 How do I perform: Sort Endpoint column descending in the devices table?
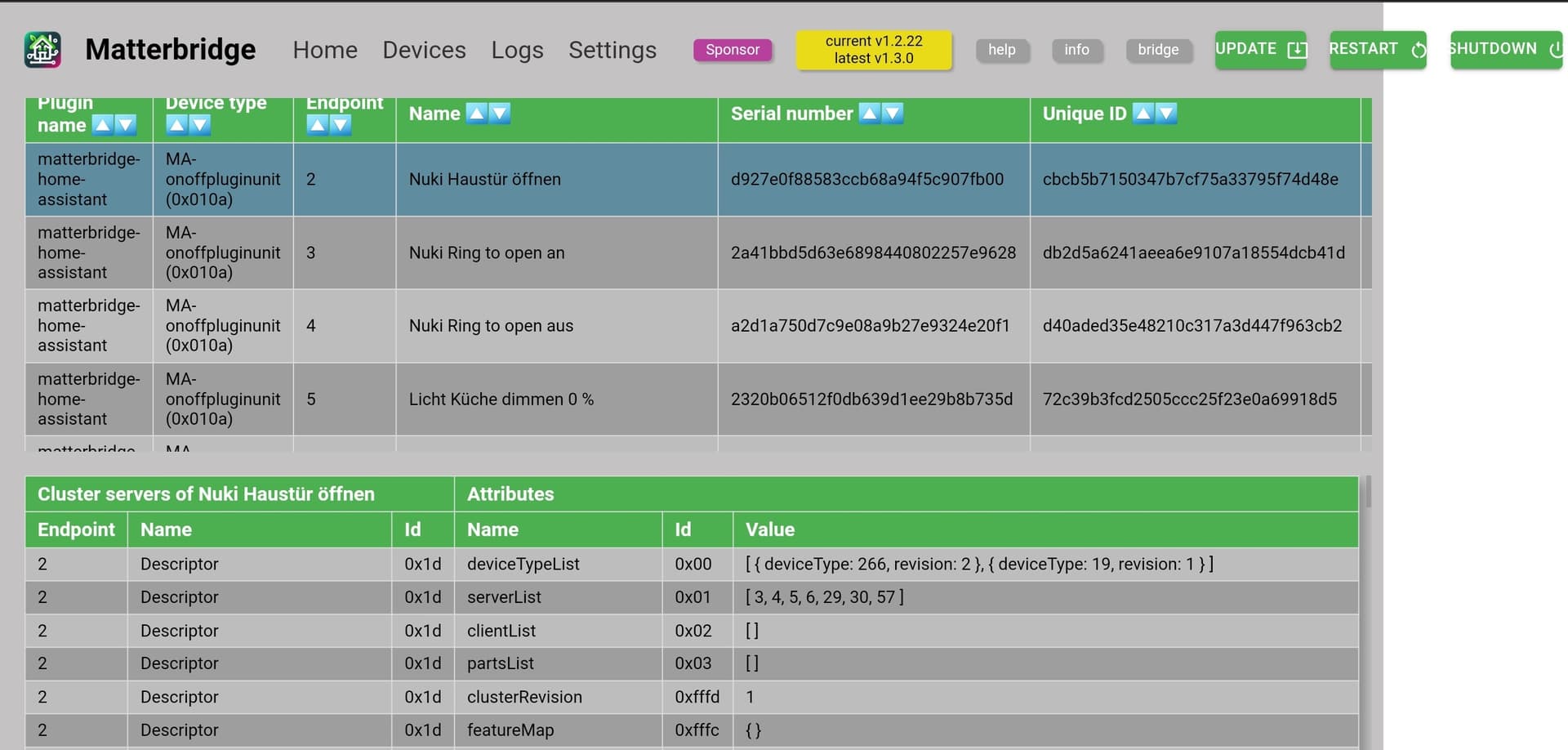pyautogui.click(x=341, y=125)
